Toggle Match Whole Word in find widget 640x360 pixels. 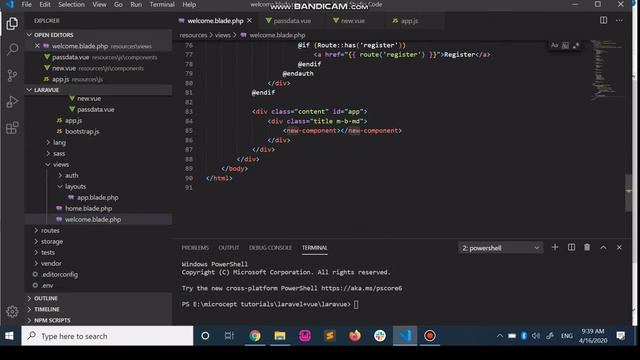coord(565,45)
